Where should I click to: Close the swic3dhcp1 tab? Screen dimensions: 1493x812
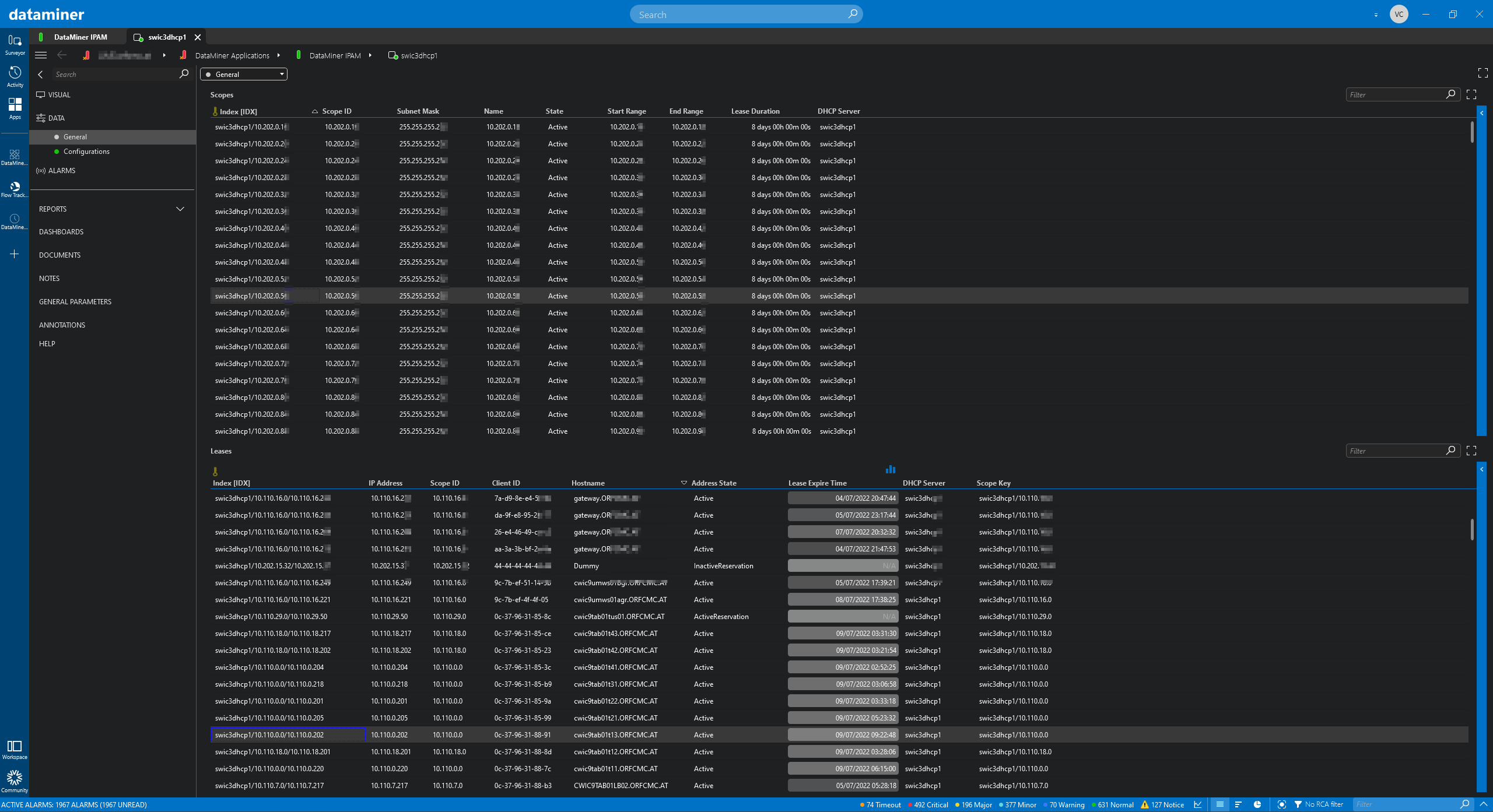pyautogui.click(x=198, y=37)
